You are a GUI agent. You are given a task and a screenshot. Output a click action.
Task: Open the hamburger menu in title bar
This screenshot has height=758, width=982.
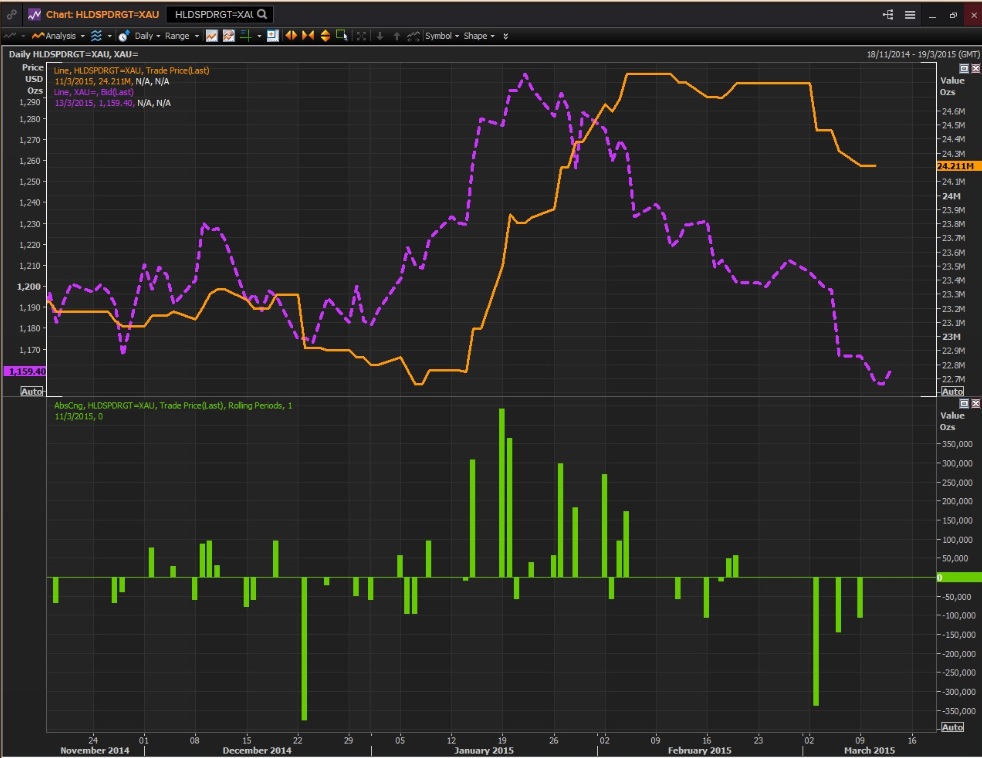point(910,15)
